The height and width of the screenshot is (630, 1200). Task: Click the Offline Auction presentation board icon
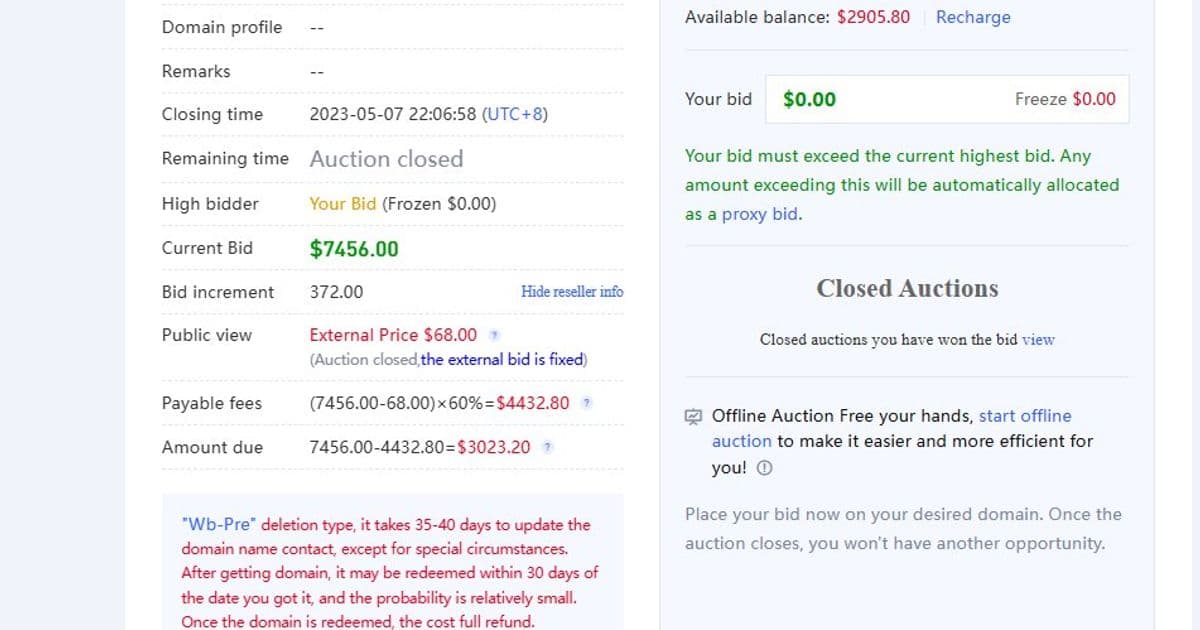point(694,415)
